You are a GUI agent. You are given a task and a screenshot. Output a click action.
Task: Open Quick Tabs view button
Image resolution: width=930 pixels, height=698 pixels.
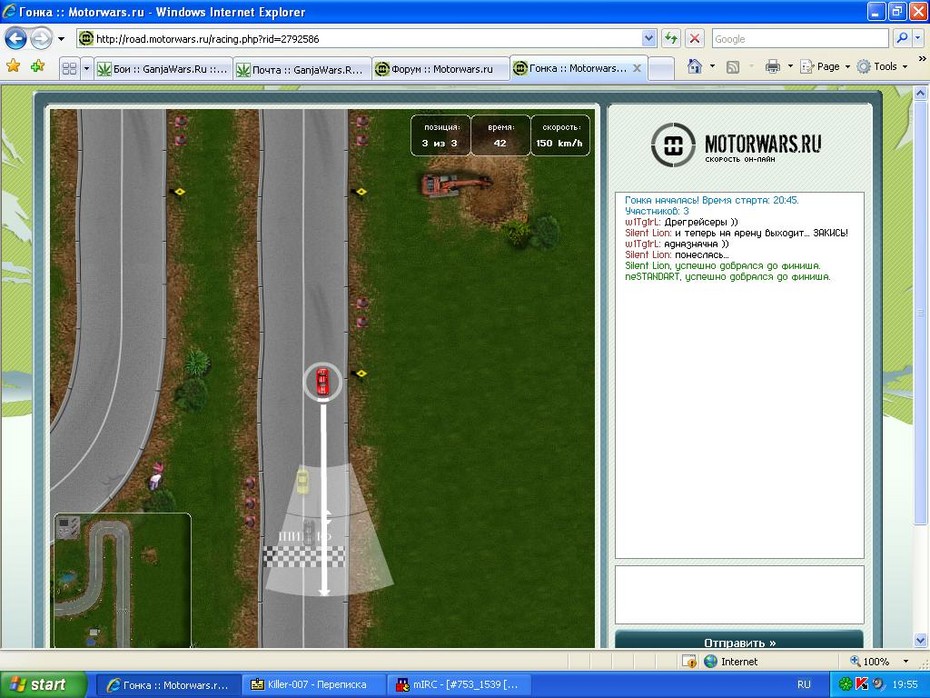point(69,68)
